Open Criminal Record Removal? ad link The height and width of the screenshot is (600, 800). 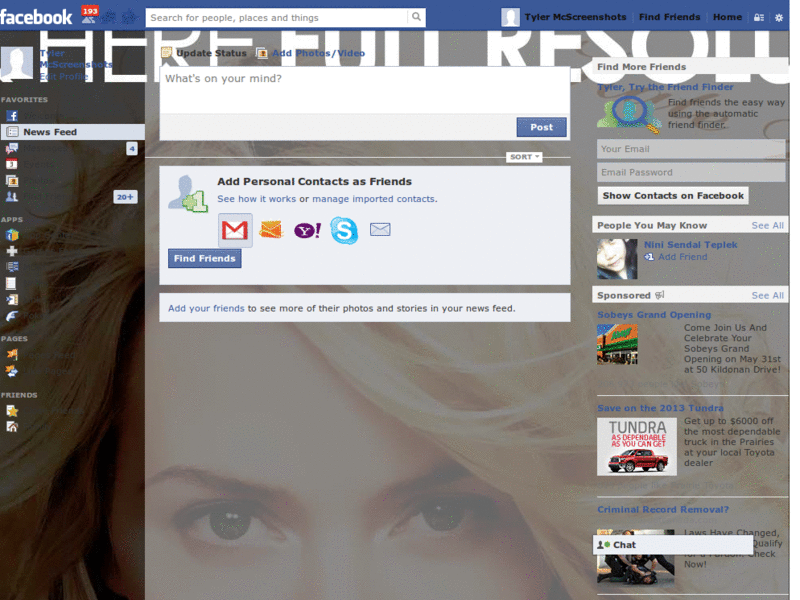(663, 510)
